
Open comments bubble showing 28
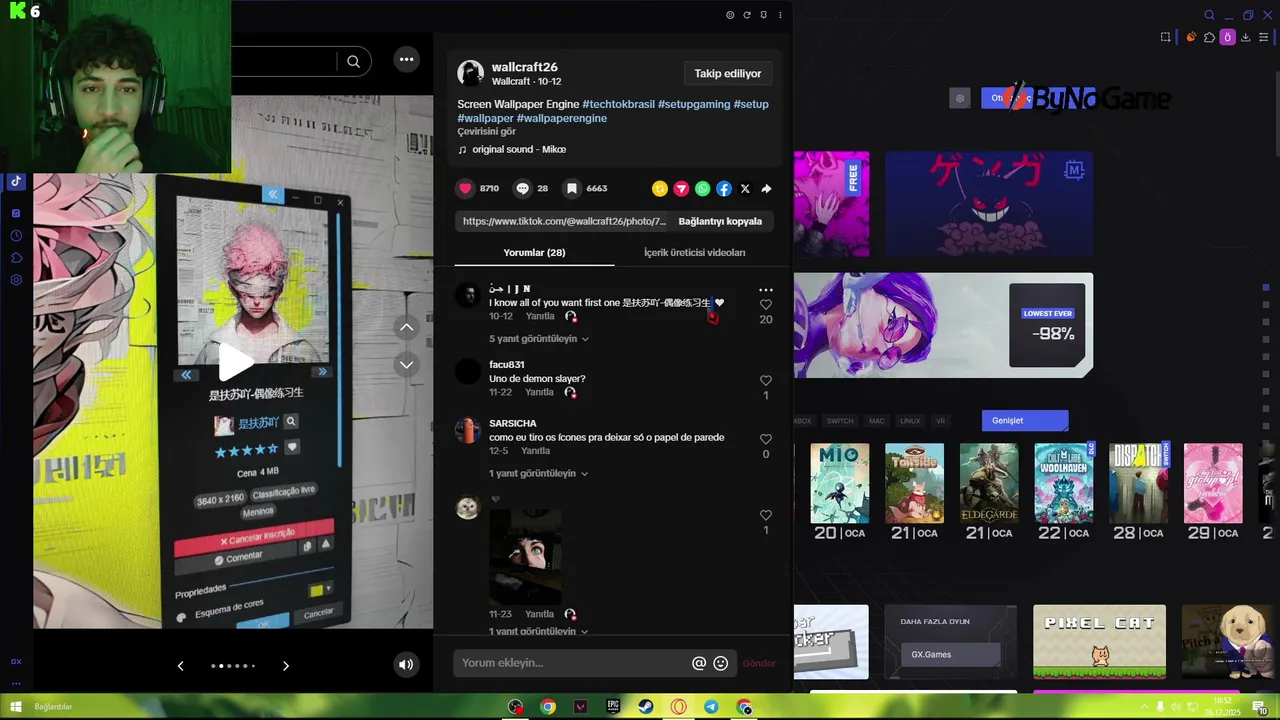pyautogui.click(x=522, y=188)
